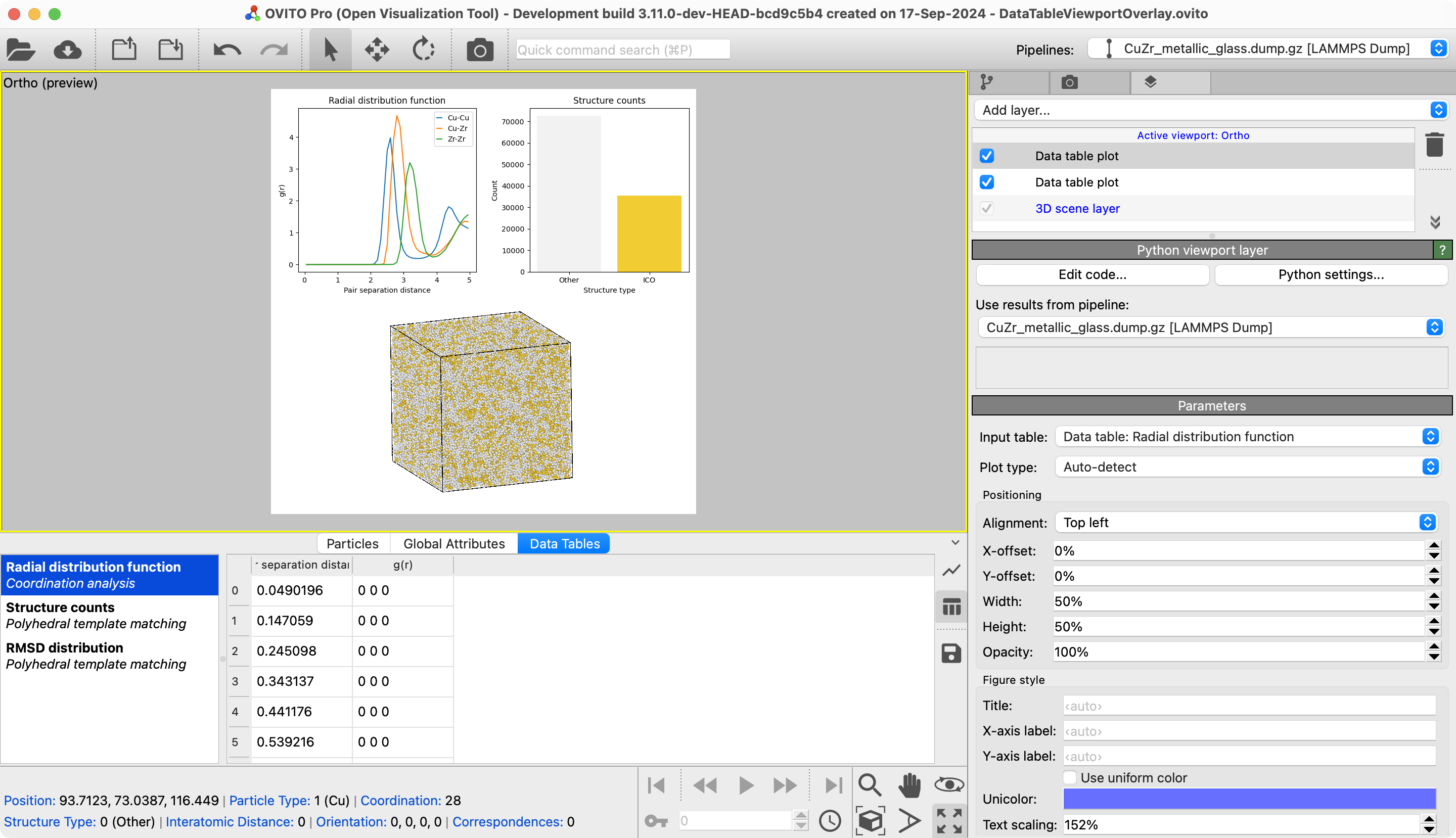
Task: Delete the selected layer with the trash icon
Action: (1434, 145)
